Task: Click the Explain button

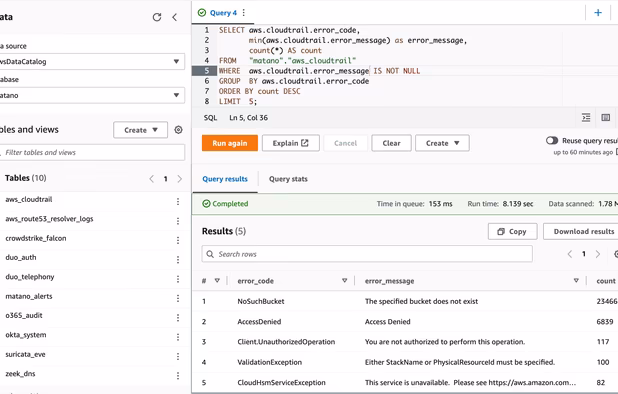Action: coord(290,143)
